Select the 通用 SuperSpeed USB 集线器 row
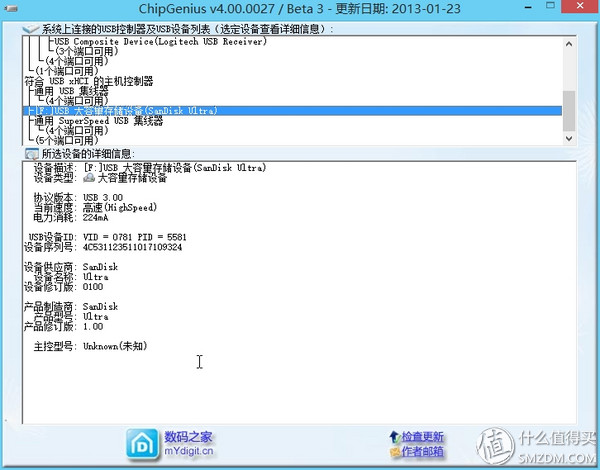This screenshot has height=470, width=600. [x=98, y=121]
